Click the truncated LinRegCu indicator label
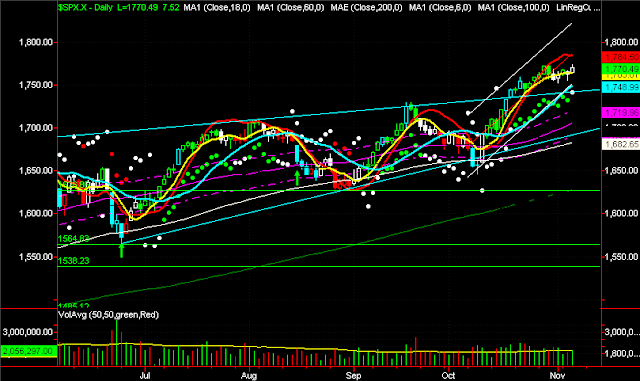This screenshot has width=640, height=381. click(x=578, y=7)
